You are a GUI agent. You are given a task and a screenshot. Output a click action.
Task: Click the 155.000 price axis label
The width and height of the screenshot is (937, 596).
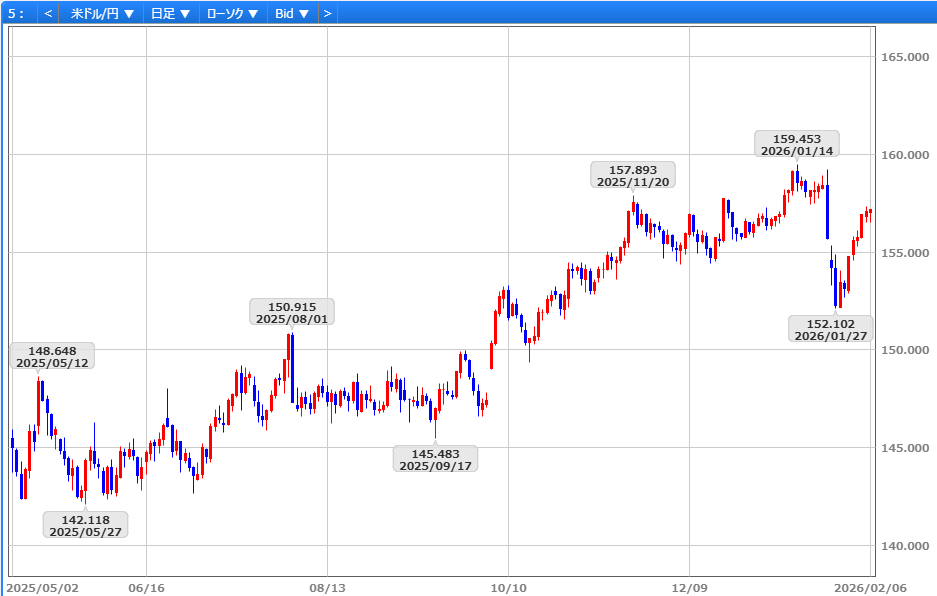click(x=904, y=253)
